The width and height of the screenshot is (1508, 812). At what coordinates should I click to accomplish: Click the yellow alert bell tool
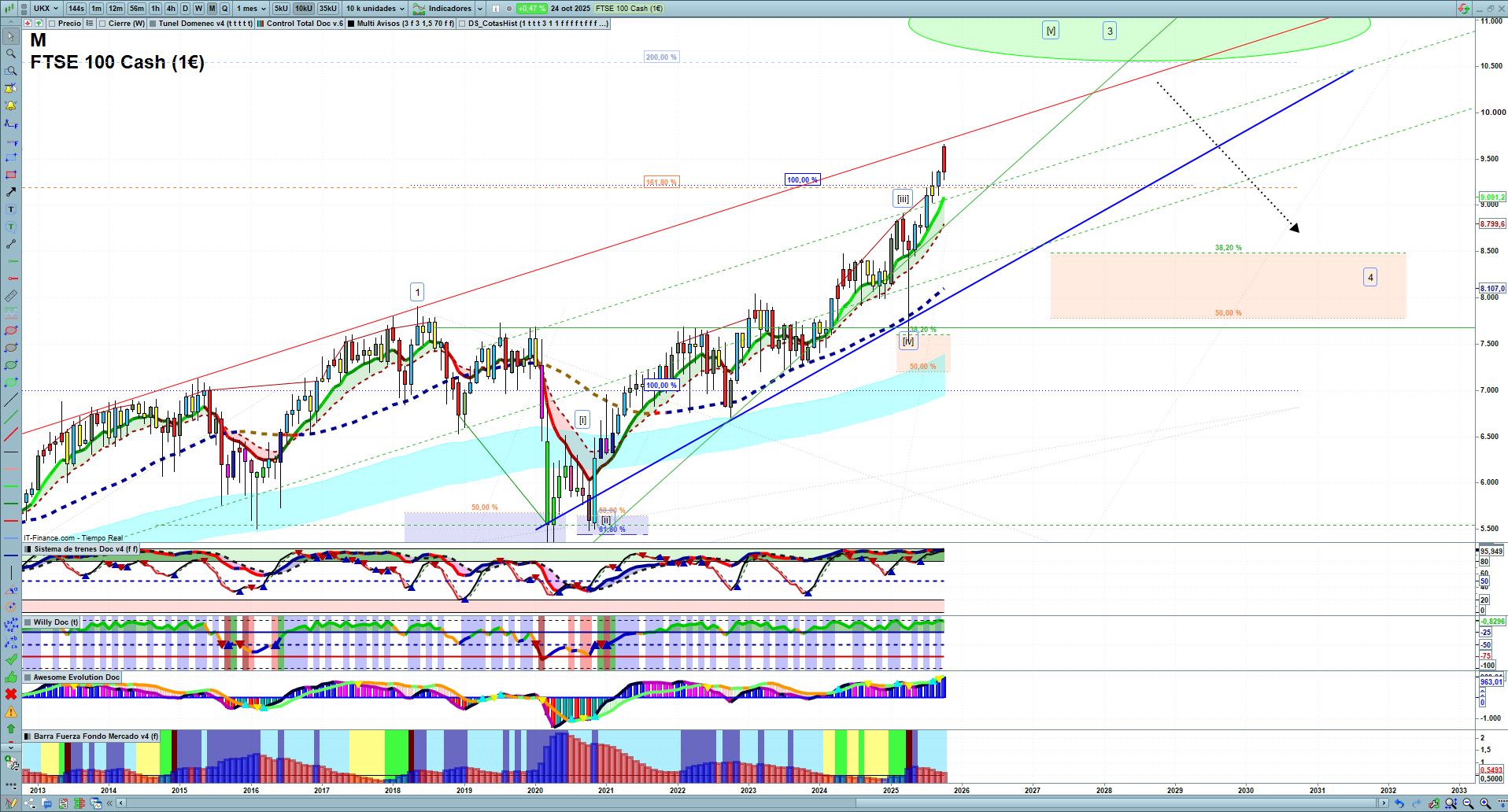click(11, 105)
